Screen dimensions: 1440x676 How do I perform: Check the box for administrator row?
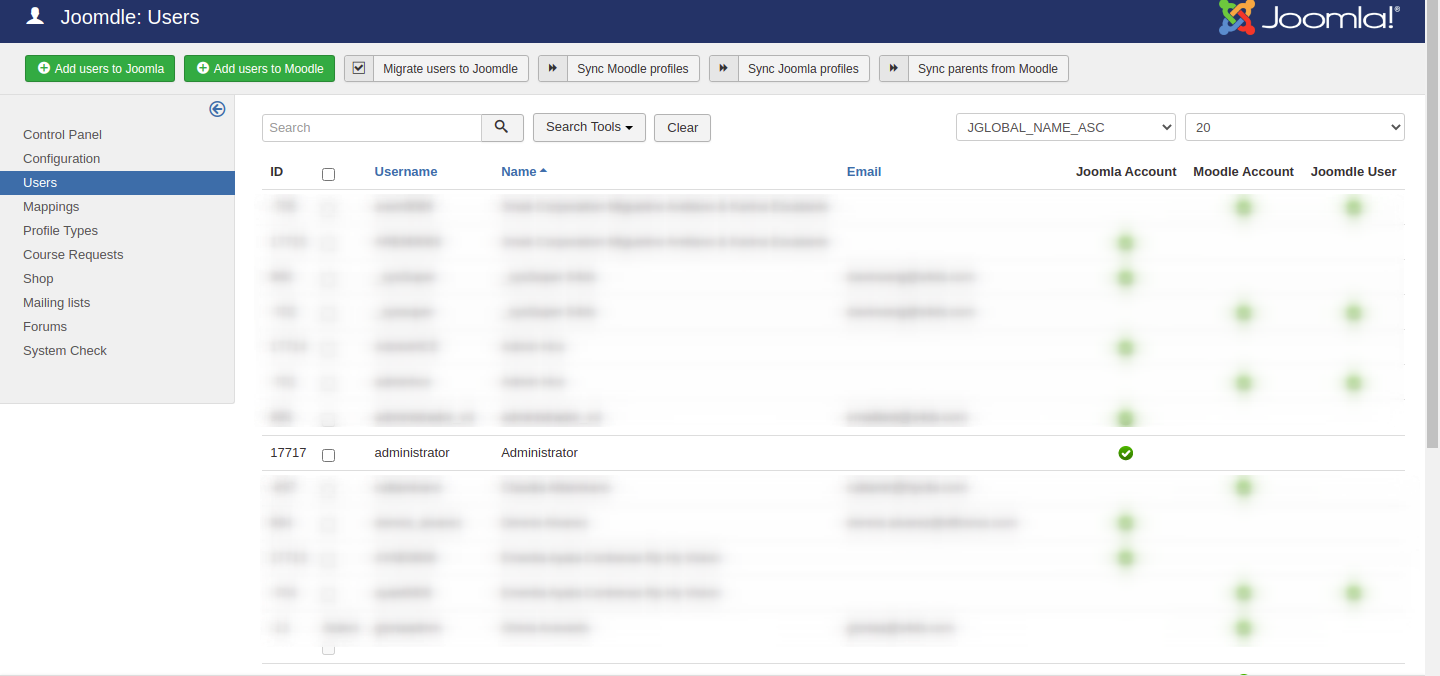[x=328, y=455]
